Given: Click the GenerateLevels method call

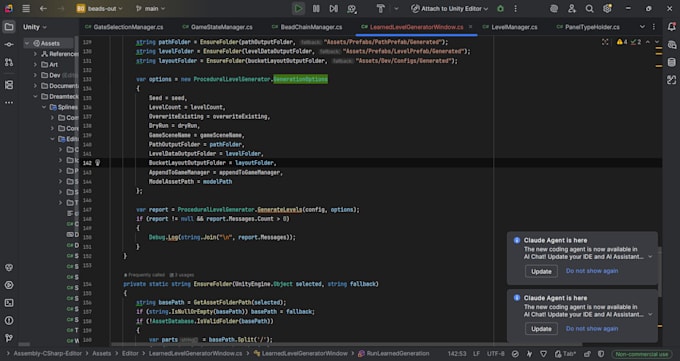Looking at the screenshot, I should [279, 210].
